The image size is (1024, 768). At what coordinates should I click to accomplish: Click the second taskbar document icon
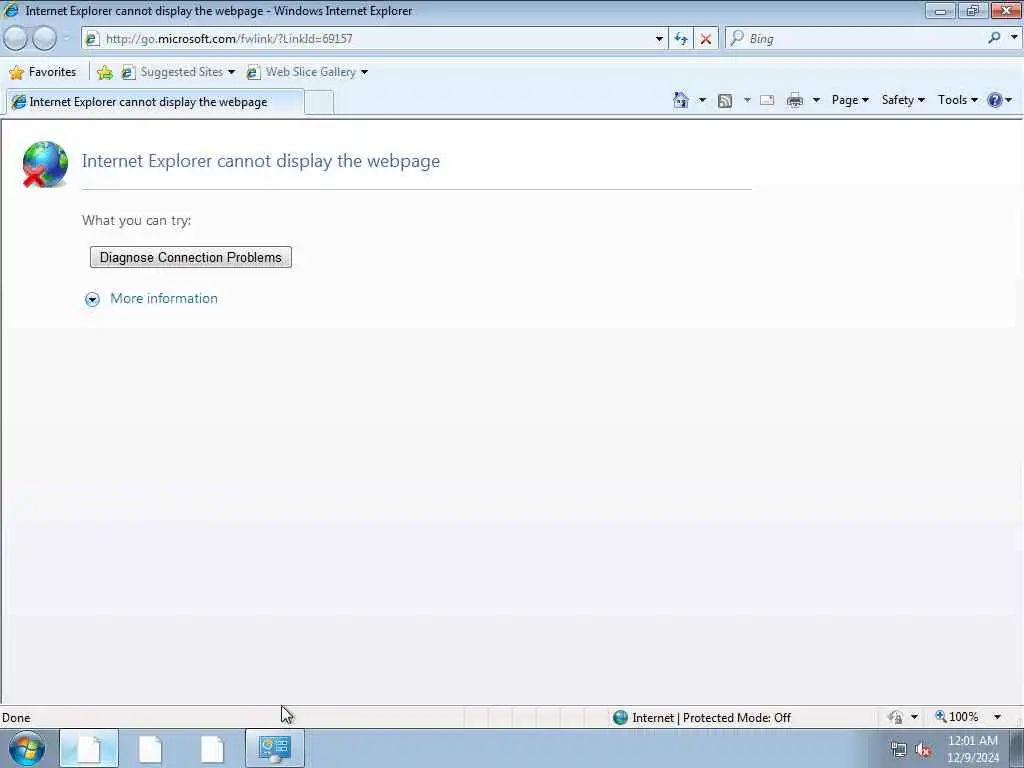click(150, 748)
